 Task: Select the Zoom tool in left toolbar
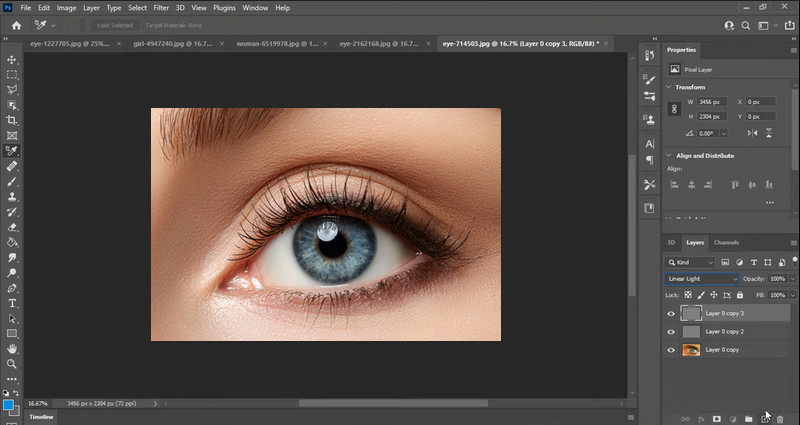[12, 364]
